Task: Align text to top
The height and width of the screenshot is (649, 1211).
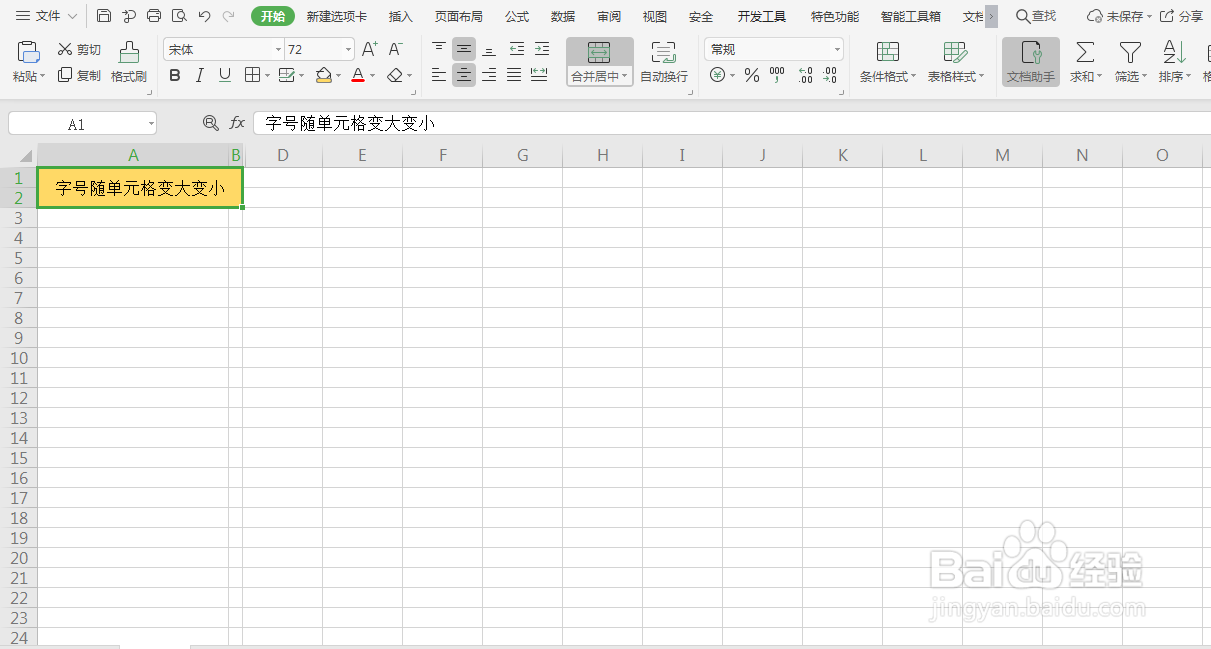Action: [x=439, y=49]
